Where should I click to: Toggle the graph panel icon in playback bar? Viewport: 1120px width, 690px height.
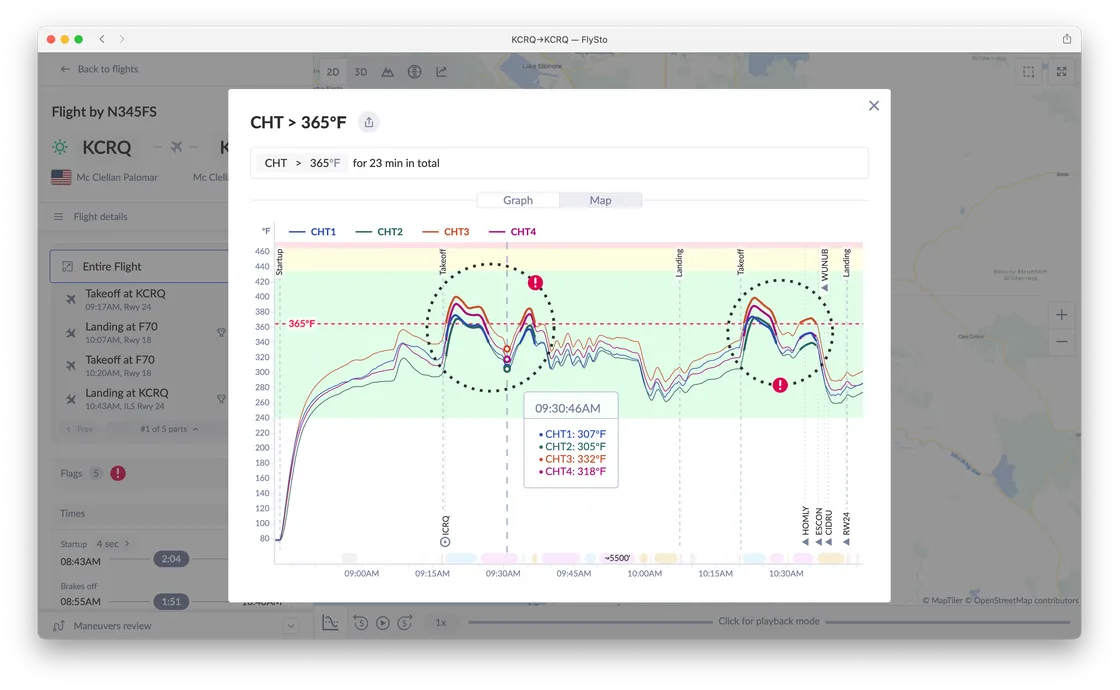[x=331, y=623]
